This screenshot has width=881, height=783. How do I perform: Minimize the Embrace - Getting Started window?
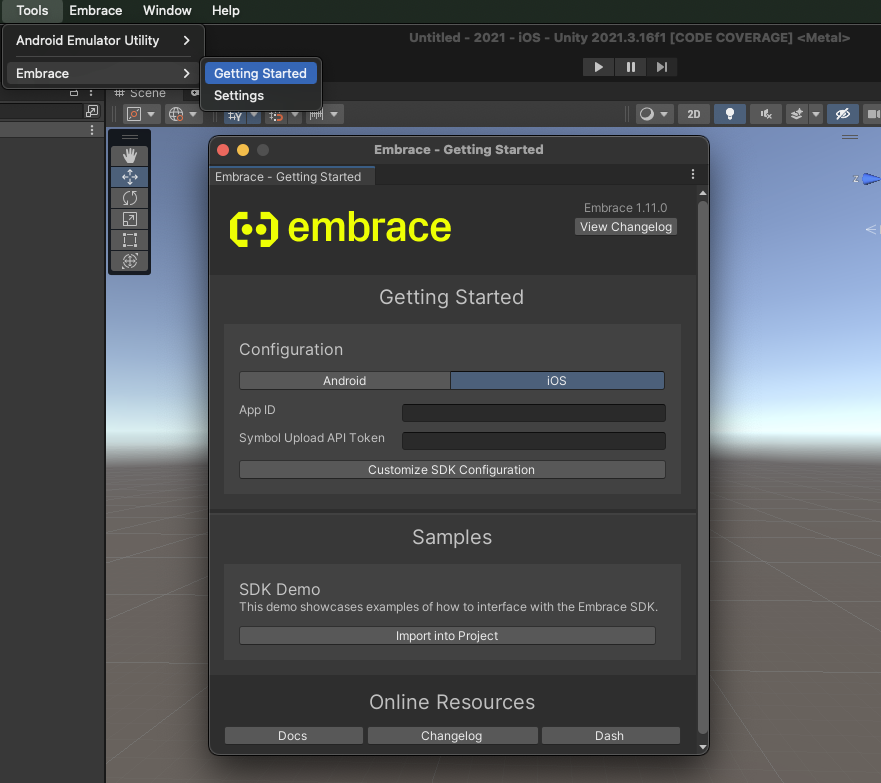click(243, 150)
